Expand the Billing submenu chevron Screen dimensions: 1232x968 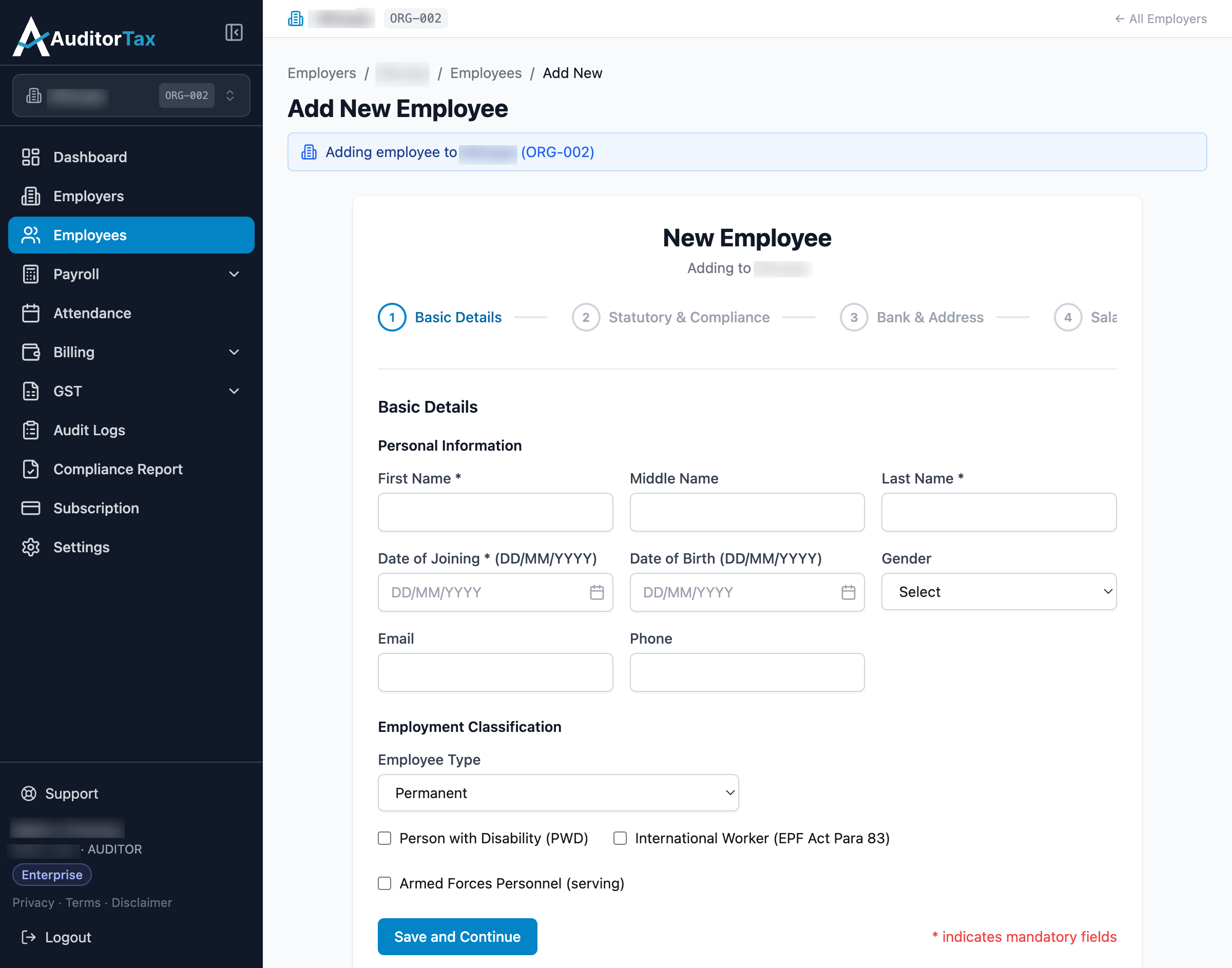234,352
